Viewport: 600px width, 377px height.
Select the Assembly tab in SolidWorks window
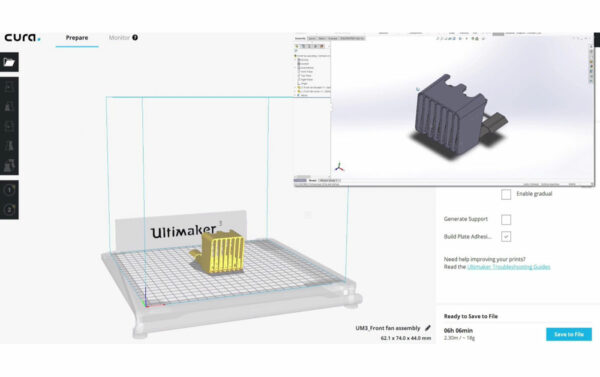(x=300, y=38)
